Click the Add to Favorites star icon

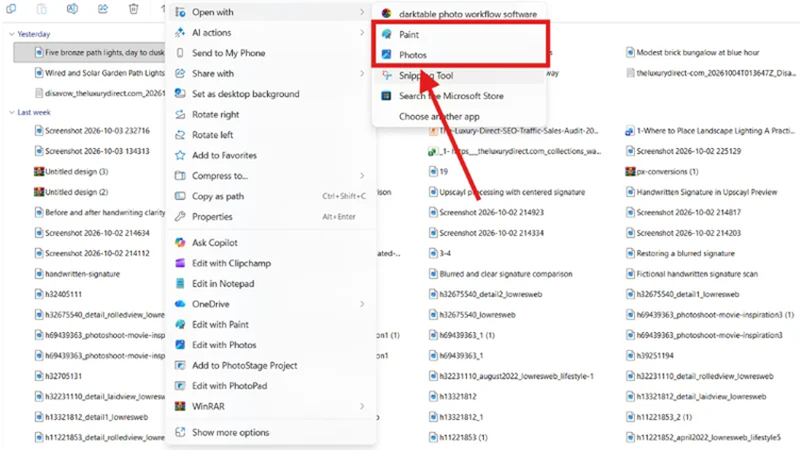point(180,155)
